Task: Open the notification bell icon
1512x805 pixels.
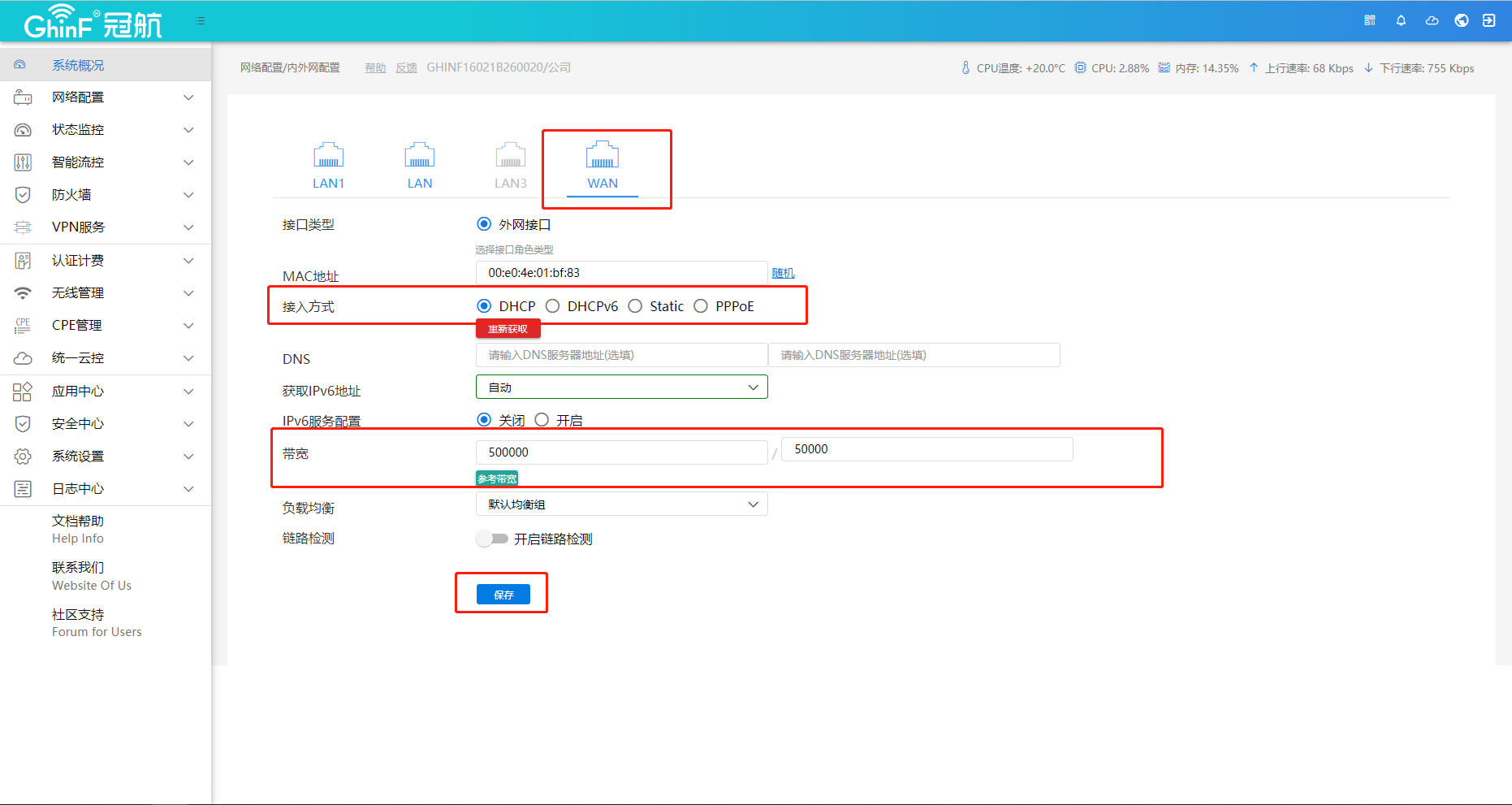Action: [x=1401, y=20]
